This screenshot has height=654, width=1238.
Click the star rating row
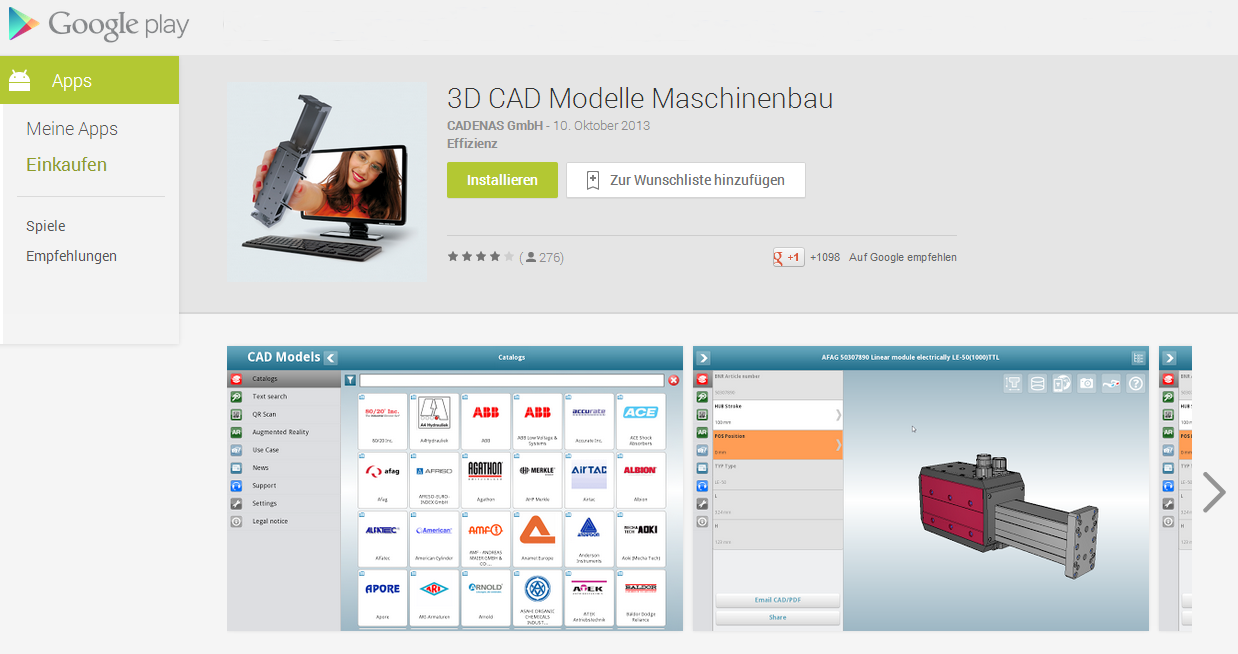tap(480, 257)
